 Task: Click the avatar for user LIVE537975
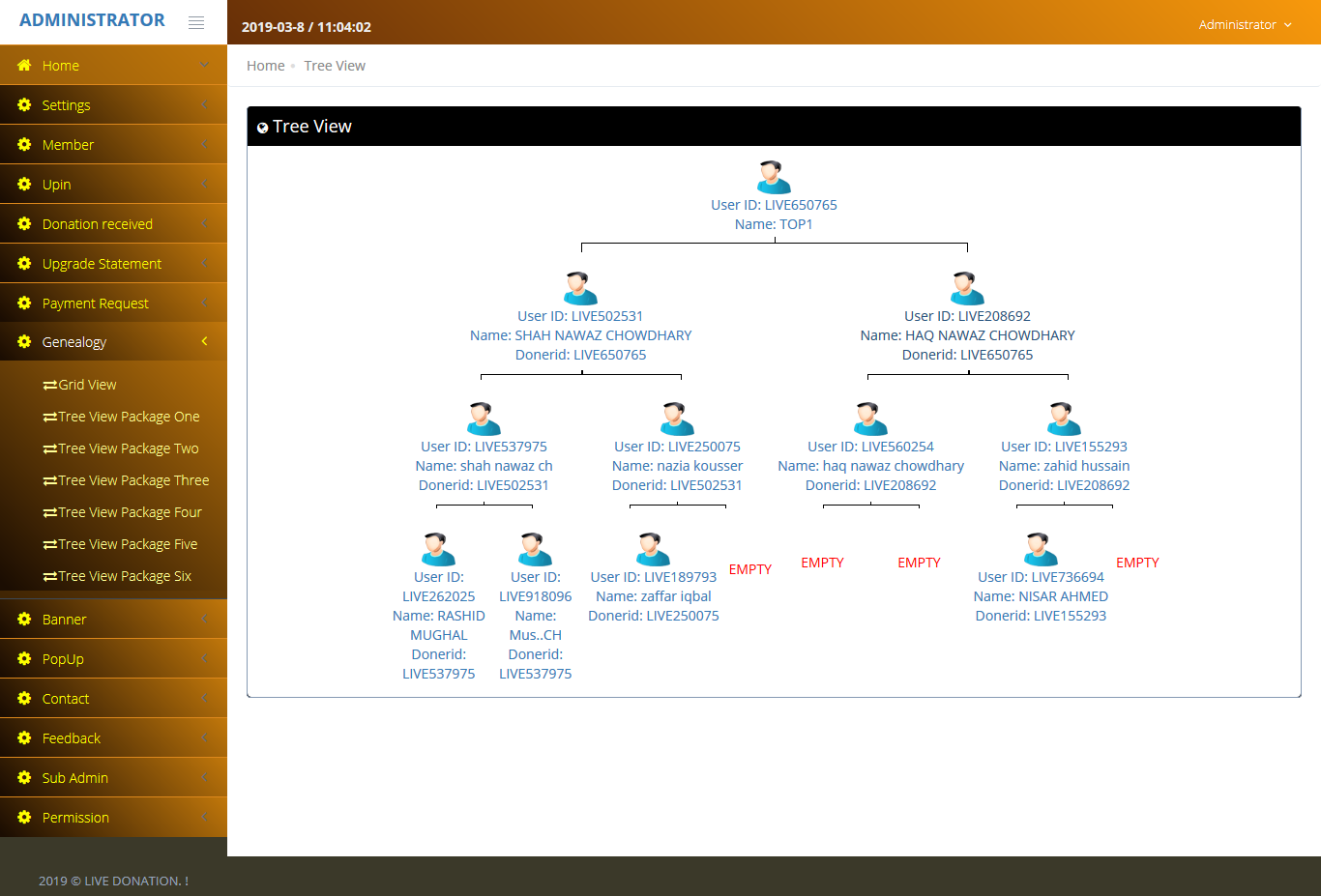click(484, 419)
